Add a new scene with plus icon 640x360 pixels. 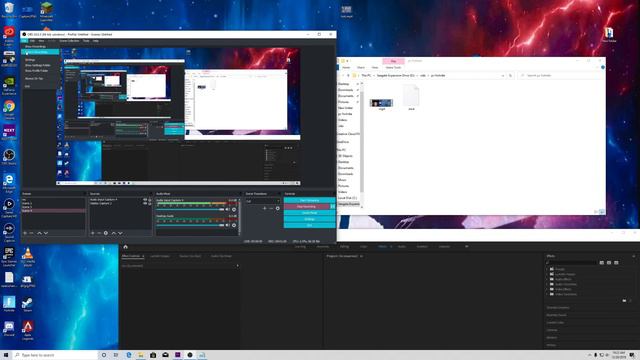pyautogui.click(x=25, y=233)
